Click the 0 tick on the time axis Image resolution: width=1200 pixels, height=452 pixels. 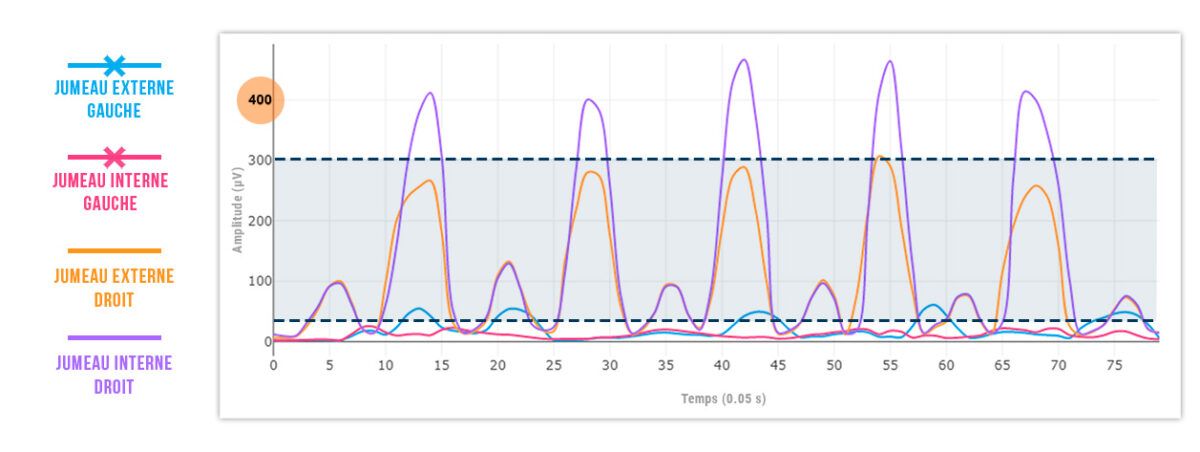coord(274,364)
